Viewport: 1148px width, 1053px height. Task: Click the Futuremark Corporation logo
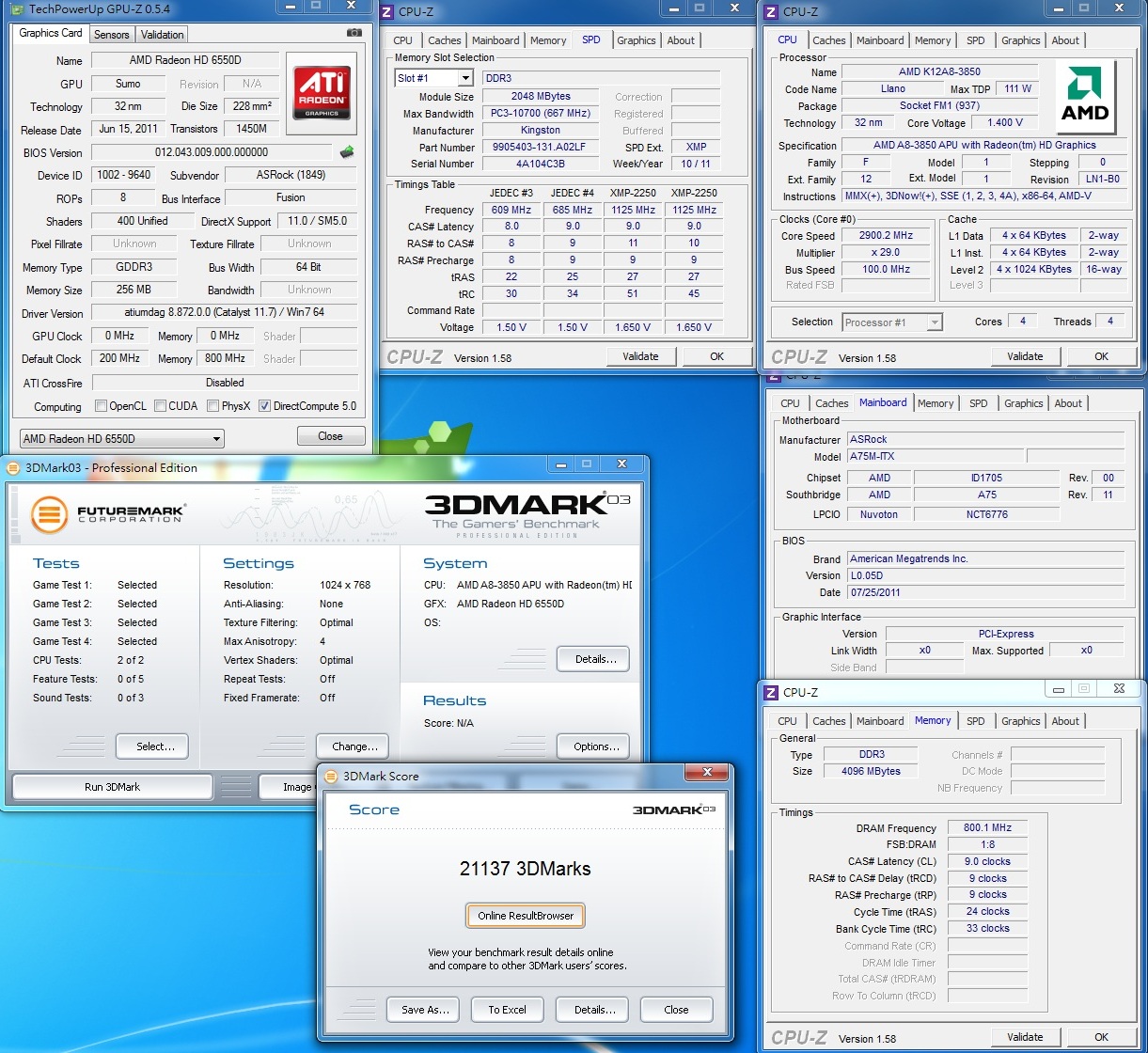coord(108,513)
